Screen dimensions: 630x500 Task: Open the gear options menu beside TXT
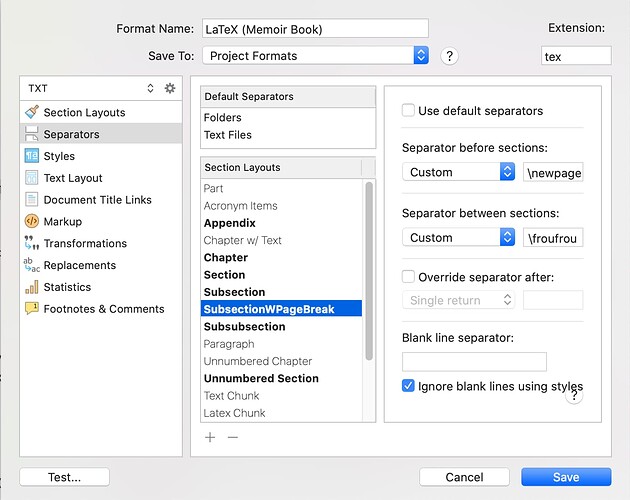170,88
